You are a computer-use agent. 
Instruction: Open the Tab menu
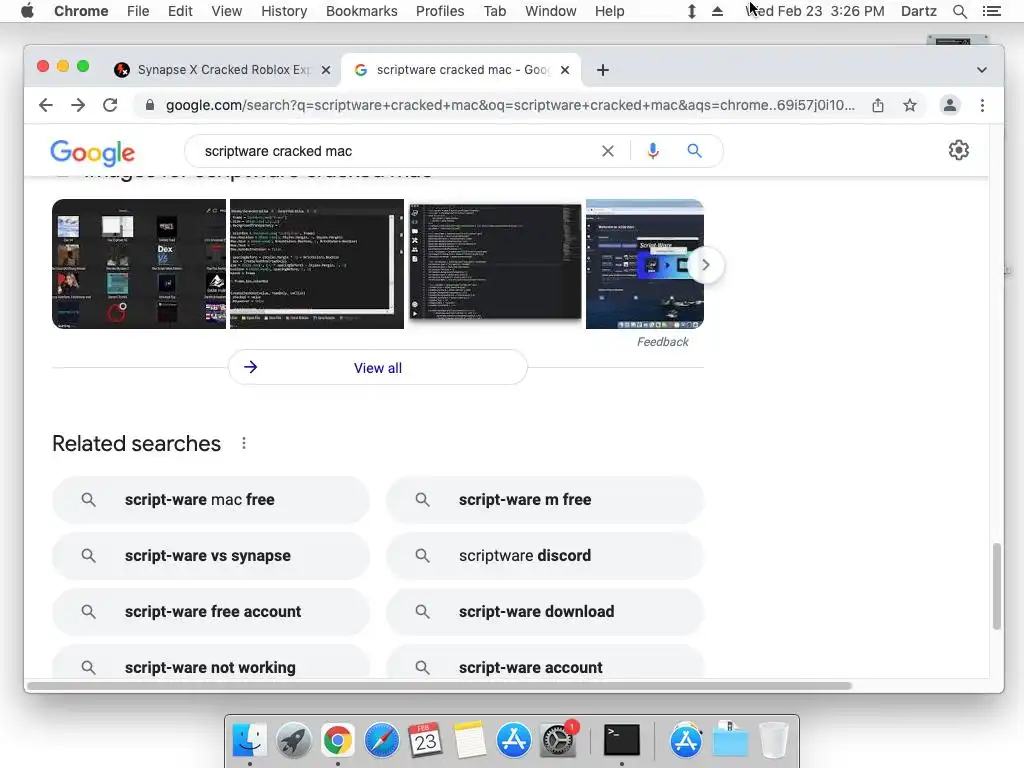click(x=494, y=11)
